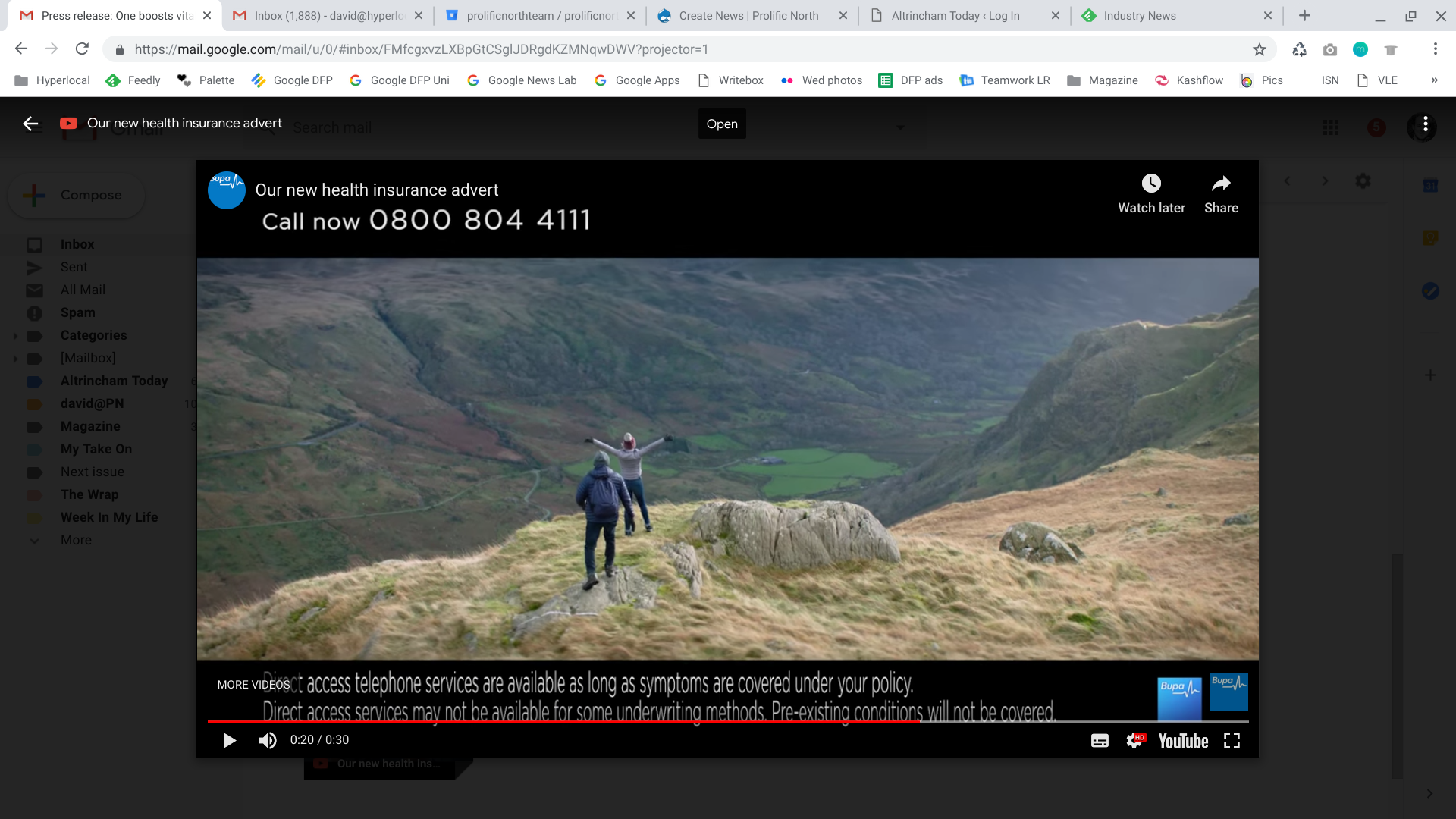The width and height of the screenshot is (1456, 819).
Task: Open the Share options
Action: (1220, 193)
